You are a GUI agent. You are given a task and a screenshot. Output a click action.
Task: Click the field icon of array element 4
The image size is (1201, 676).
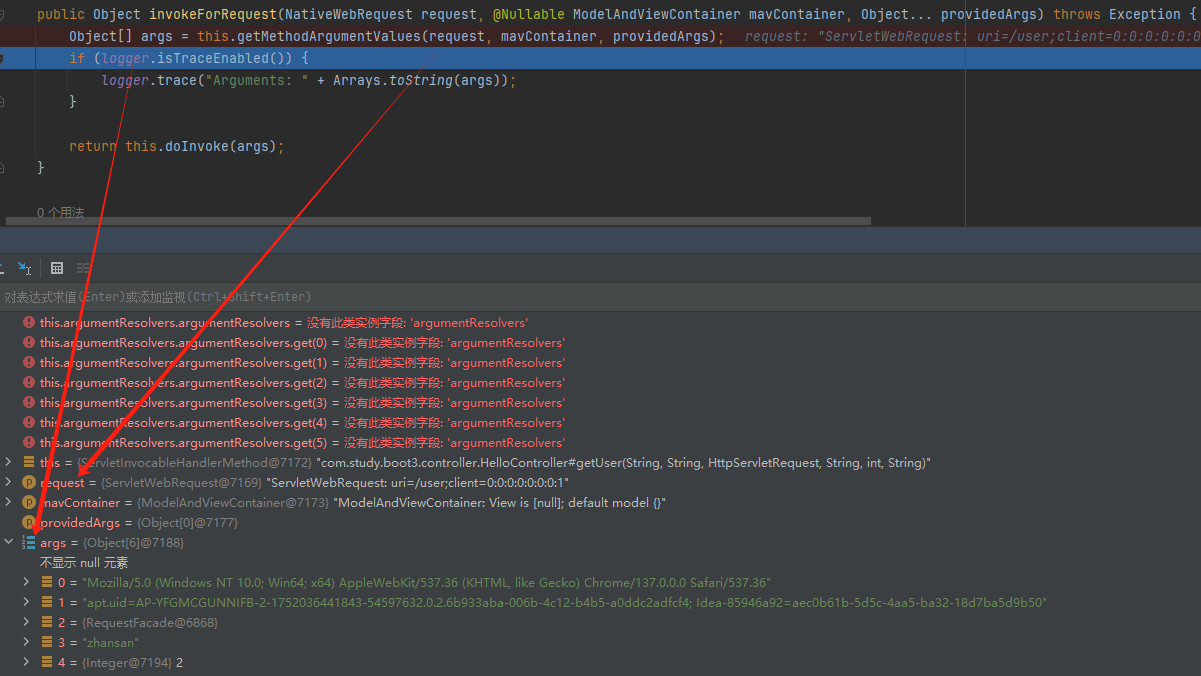47,663
